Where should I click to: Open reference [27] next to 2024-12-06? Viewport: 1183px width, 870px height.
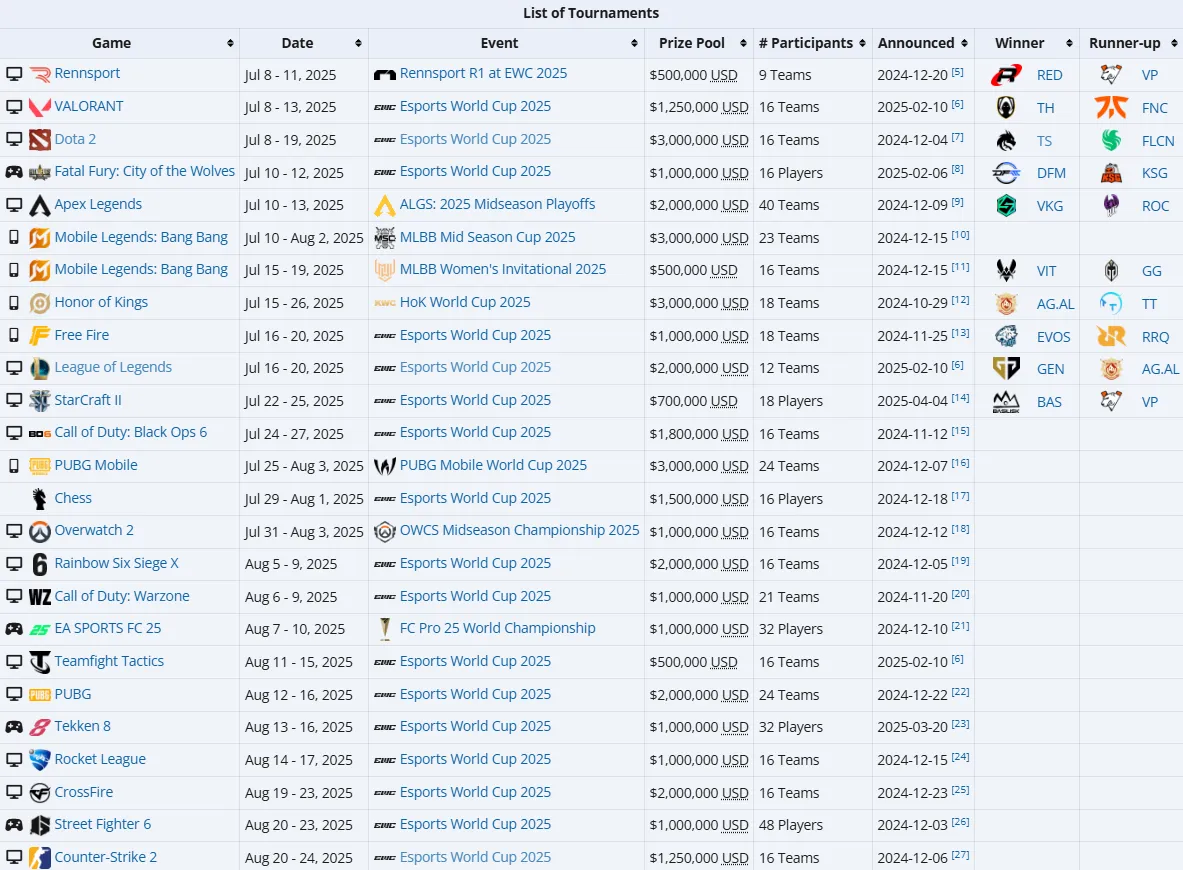click(x=960, y=855)
